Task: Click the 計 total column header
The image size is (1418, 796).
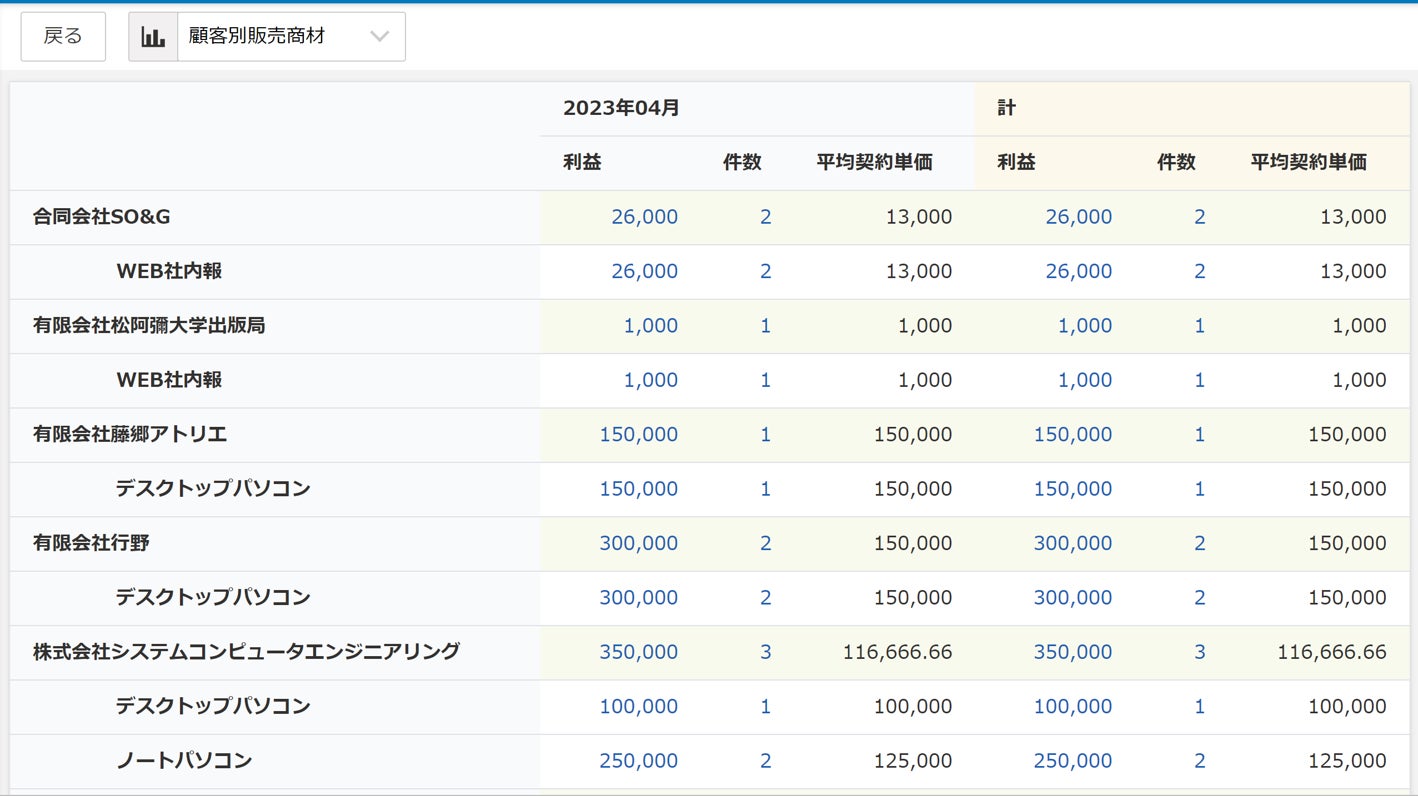Action: point(1006,108)
